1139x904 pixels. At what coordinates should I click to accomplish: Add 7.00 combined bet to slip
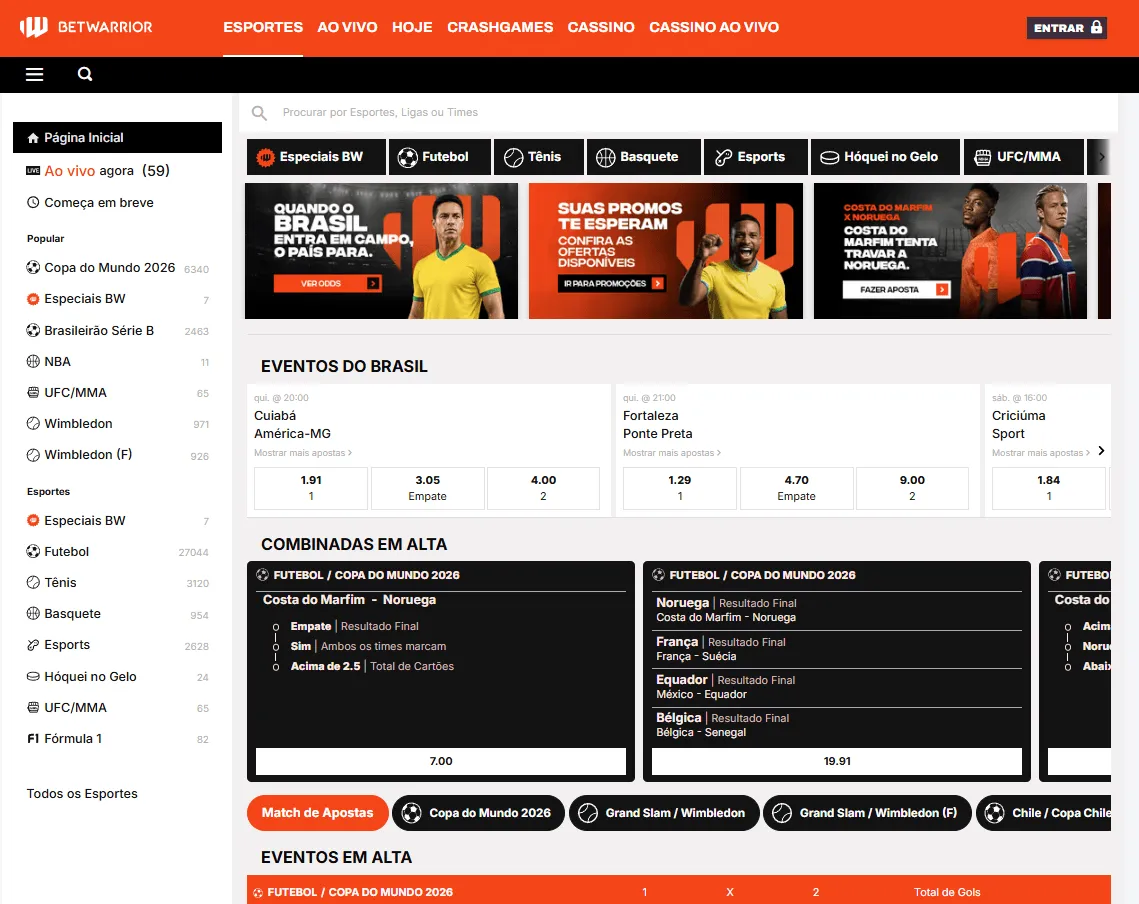tap(441, 761)
